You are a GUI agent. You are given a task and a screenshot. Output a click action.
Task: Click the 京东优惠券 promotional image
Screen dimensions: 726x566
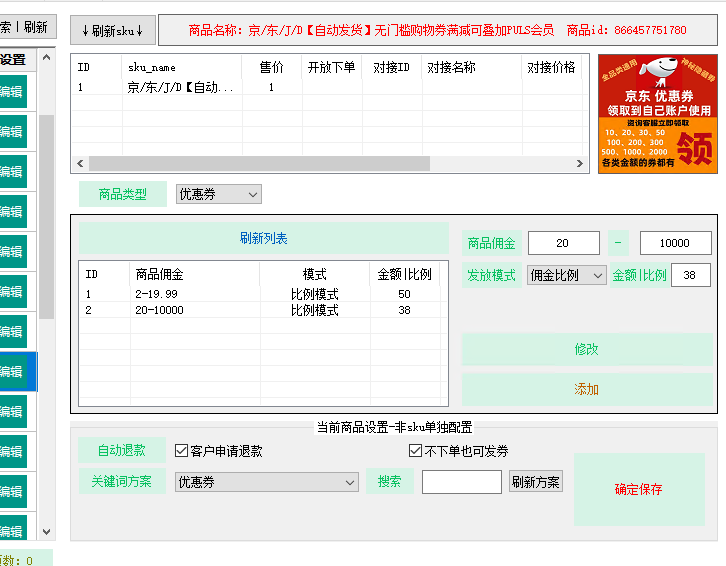657,114
